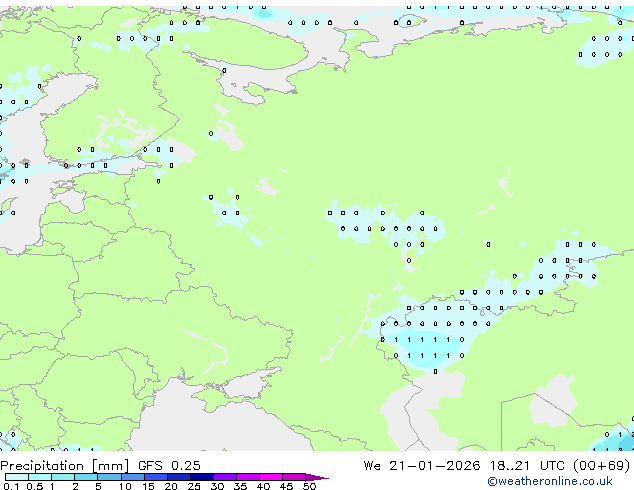Viewport: 634px width, 490px height.
Task: Click the '18..21 UTC' time range text
Action: click(529, 465)
